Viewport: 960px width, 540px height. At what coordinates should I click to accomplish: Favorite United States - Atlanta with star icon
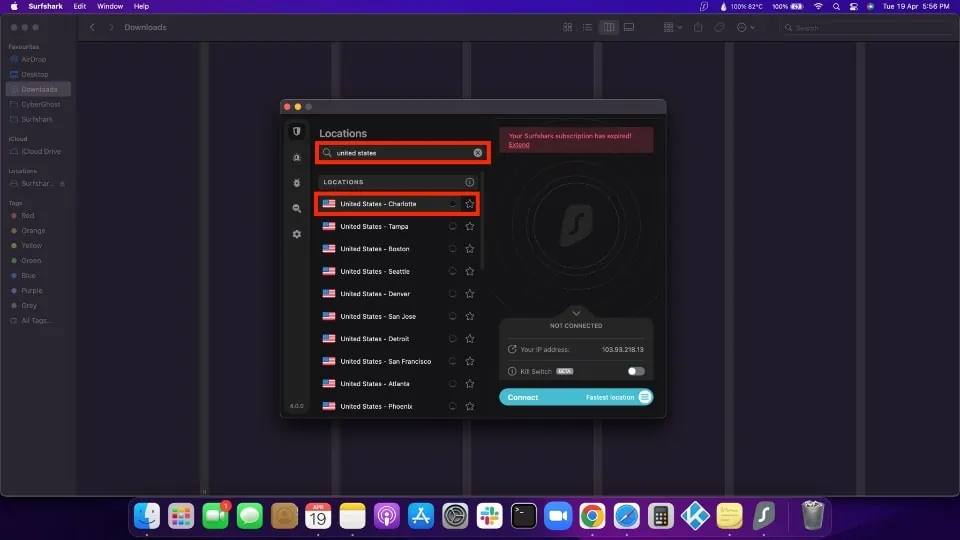(x=470, y=384)
